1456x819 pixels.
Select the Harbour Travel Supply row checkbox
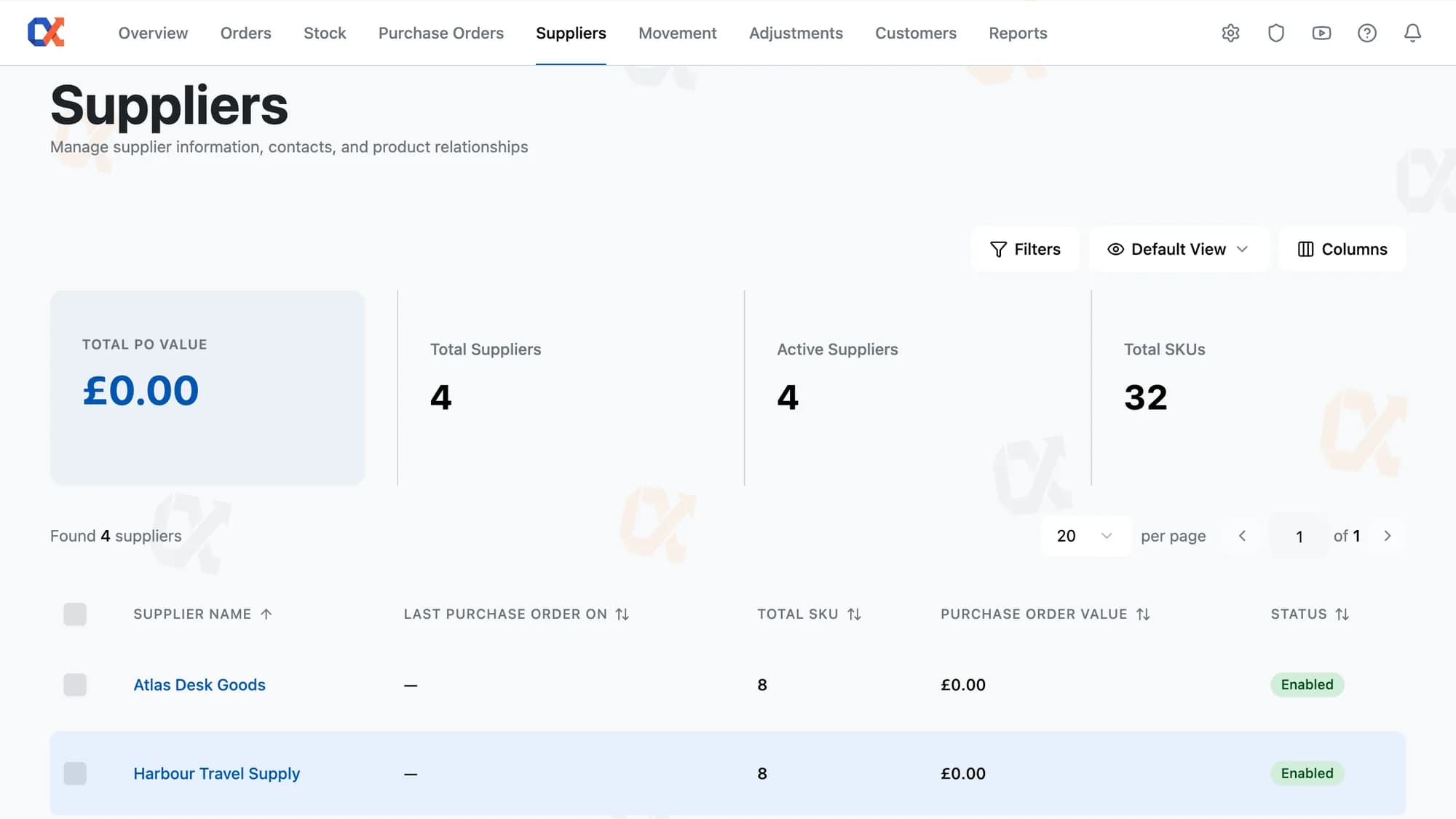coord(75,773)
